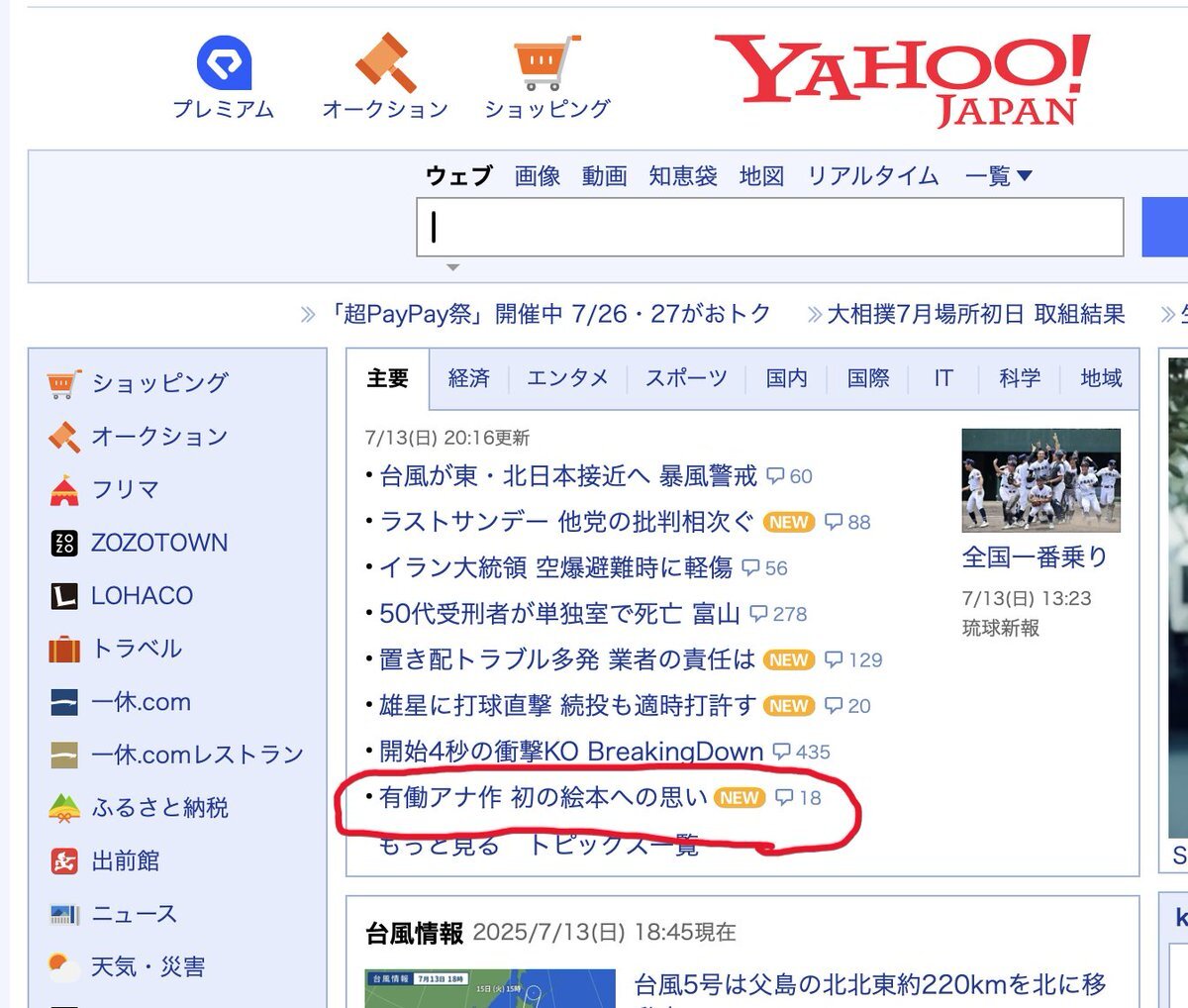Select the 動画 search type
The width and height of the screenshot is (1188, 1008).
[x=605, y=176]
